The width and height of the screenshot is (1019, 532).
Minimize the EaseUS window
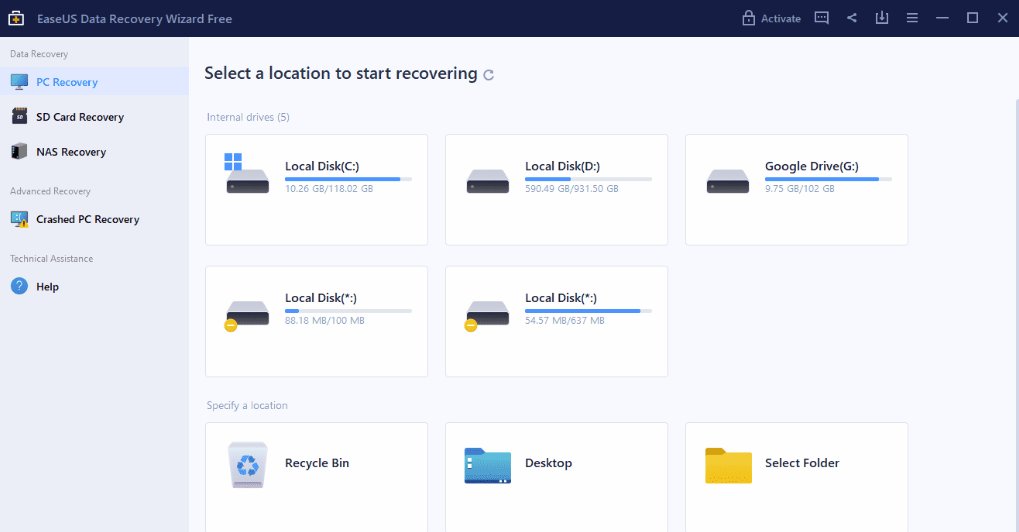coord(942,18)
